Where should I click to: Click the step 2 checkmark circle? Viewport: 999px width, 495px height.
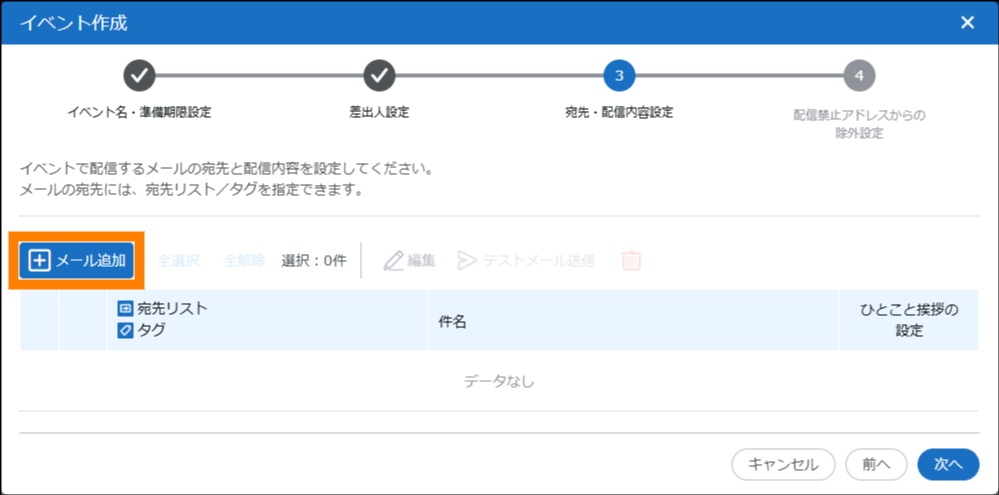pyautogui.click(x=379, y=75)
